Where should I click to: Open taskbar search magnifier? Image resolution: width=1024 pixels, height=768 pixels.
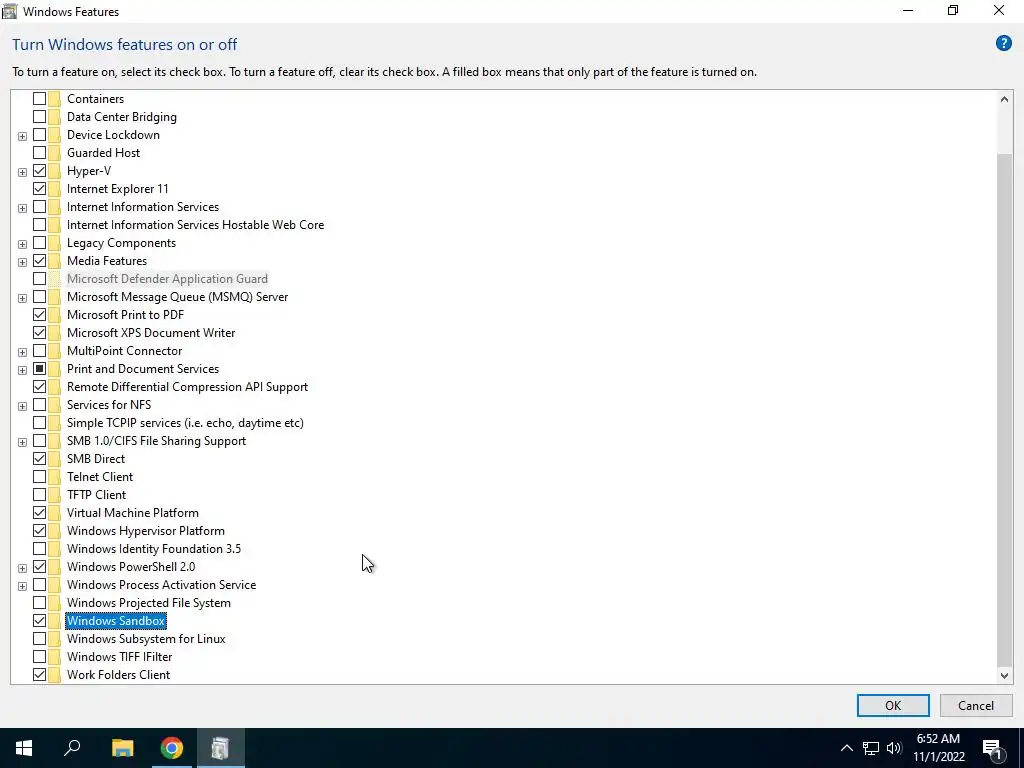pos(72,748)
